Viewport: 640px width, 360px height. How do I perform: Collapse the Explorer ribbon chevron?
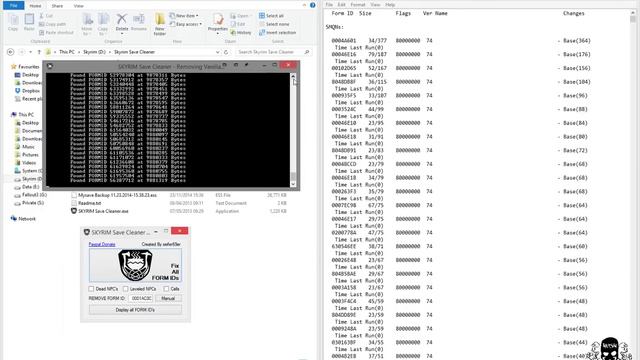(304, 5)
